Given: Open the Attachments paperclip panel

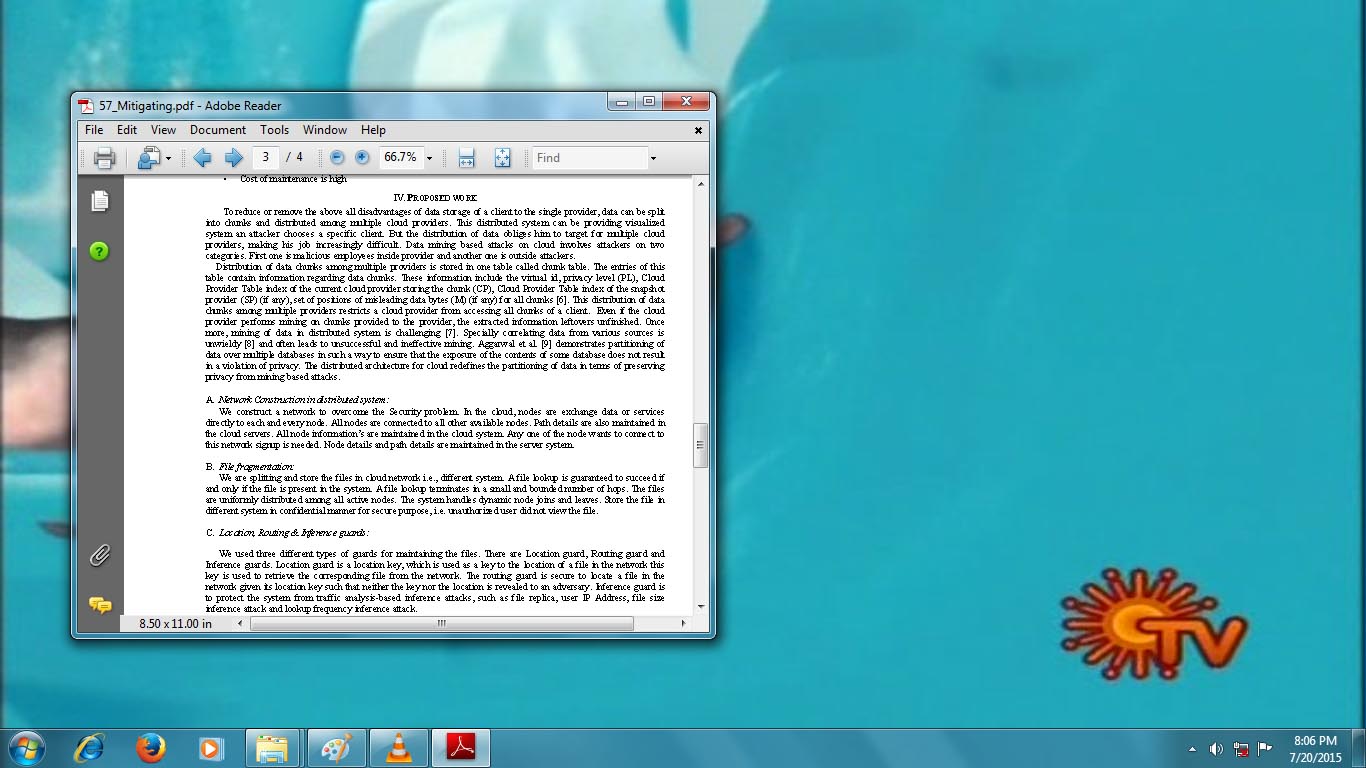Looking at the screenshot, I should [98, 555].
